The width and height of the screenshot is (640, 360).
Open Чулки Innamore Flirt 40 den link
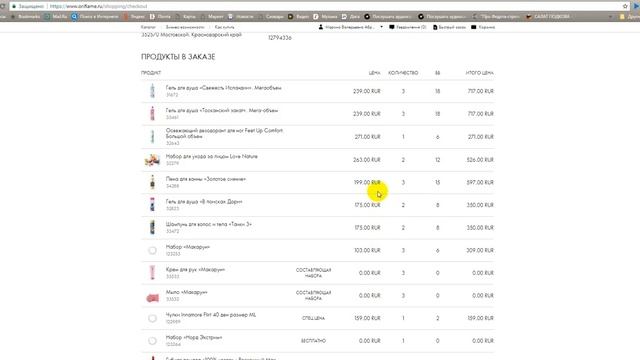211,315
